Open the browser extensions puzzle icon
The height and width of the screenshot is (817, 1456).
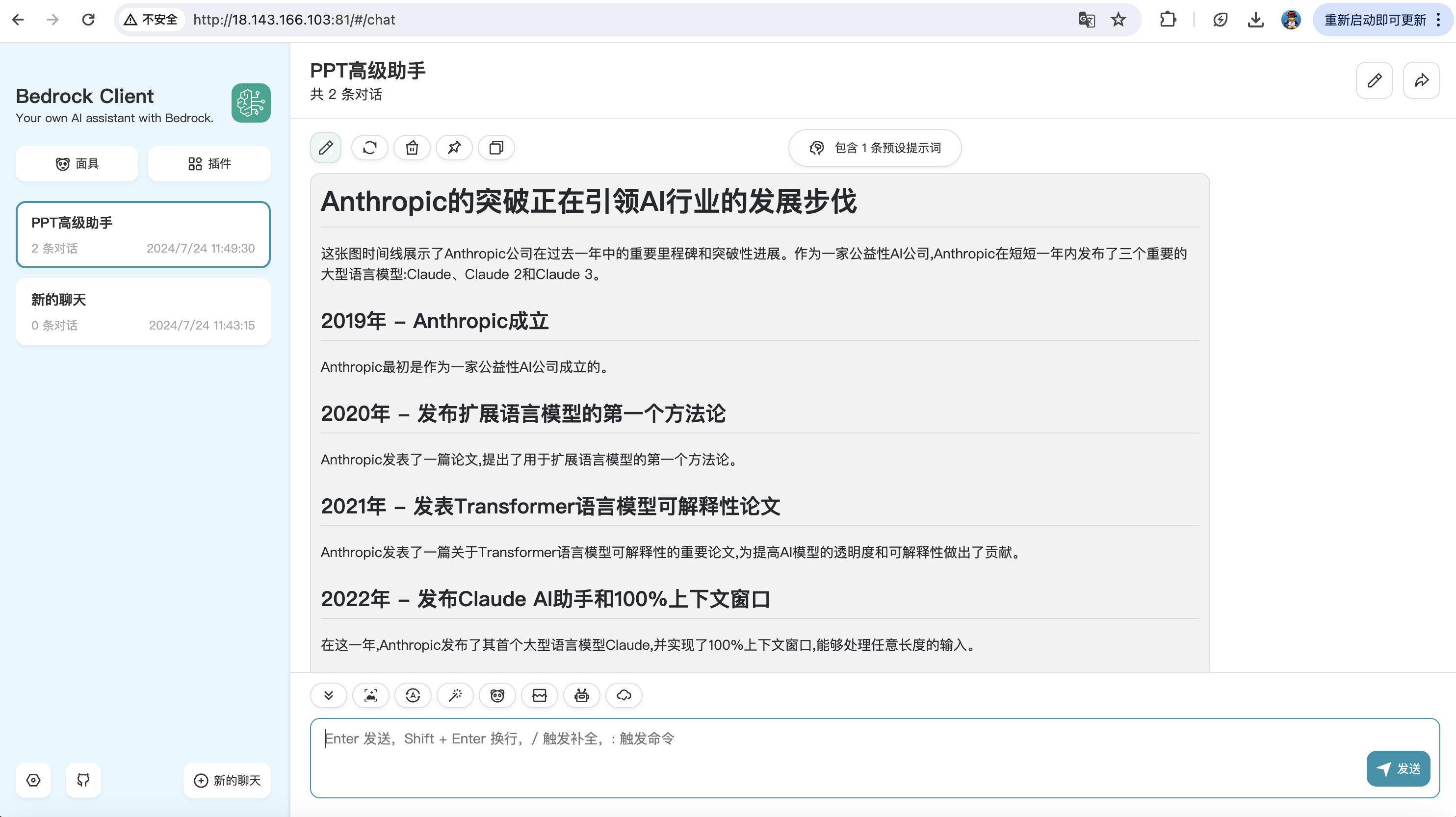[x=1168, y=20]
